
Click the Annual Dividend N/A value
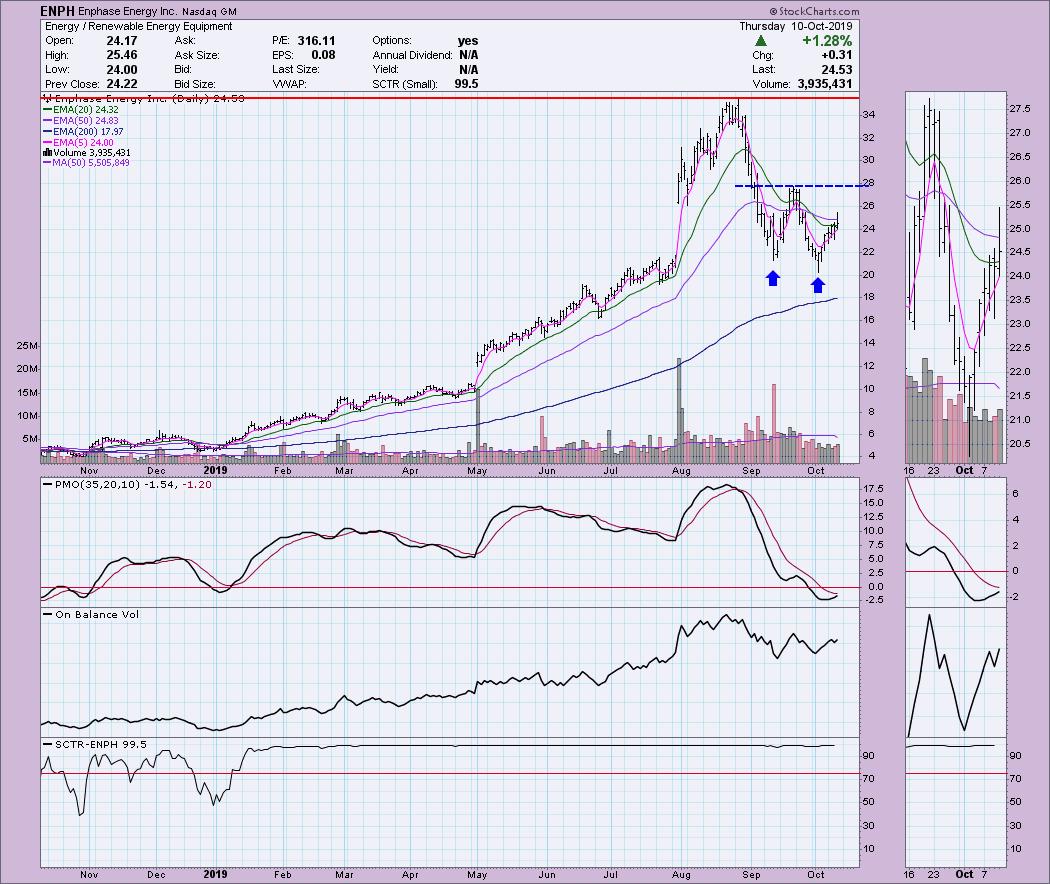[x=469, y=55]
